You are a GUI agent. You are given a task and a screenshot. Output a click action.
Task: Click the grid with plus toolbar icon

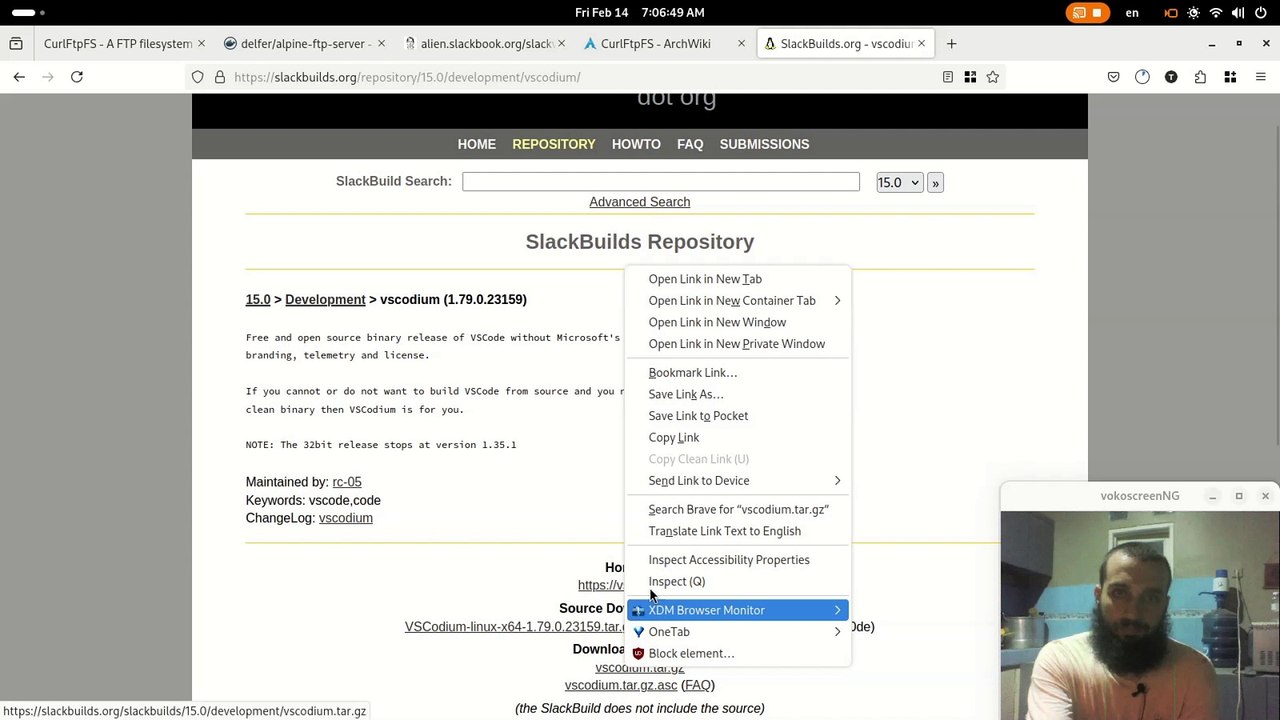click(1230, 77)
